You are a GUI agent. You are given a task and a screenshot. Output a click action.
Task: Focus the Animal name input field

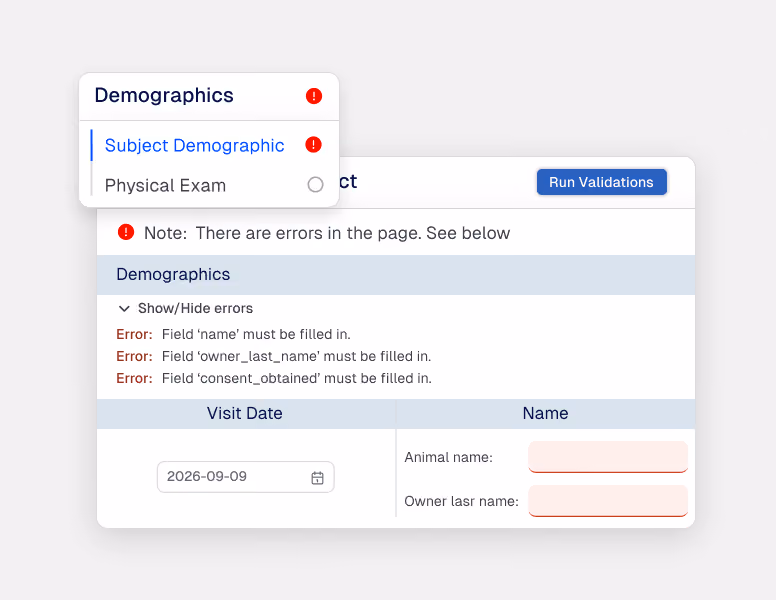pyautogui.click(x=608, y=456)
